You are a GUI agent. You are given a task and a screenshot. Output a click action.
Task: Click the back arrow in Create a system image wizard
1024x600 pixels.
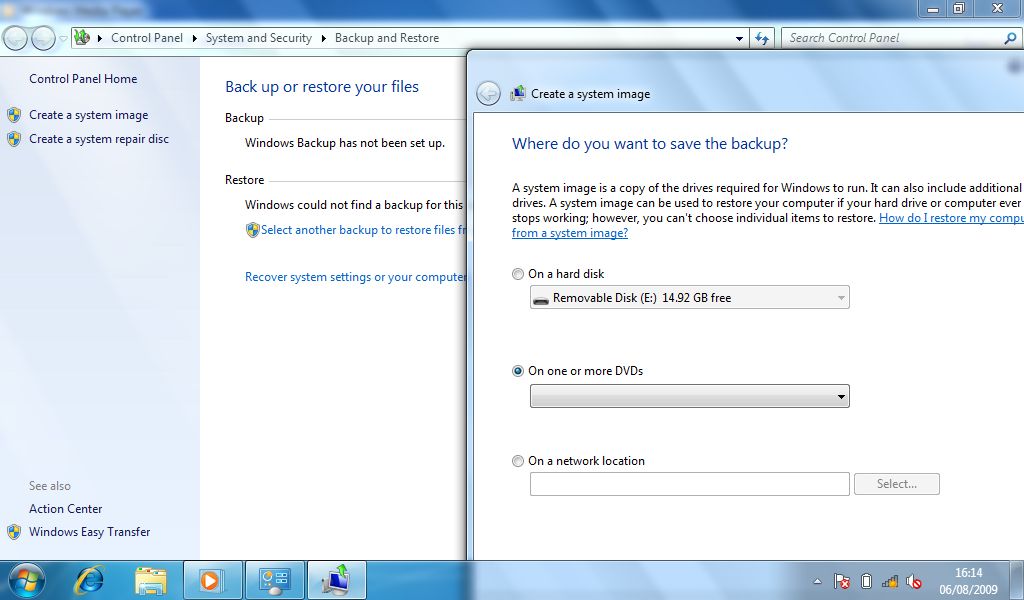488,94
